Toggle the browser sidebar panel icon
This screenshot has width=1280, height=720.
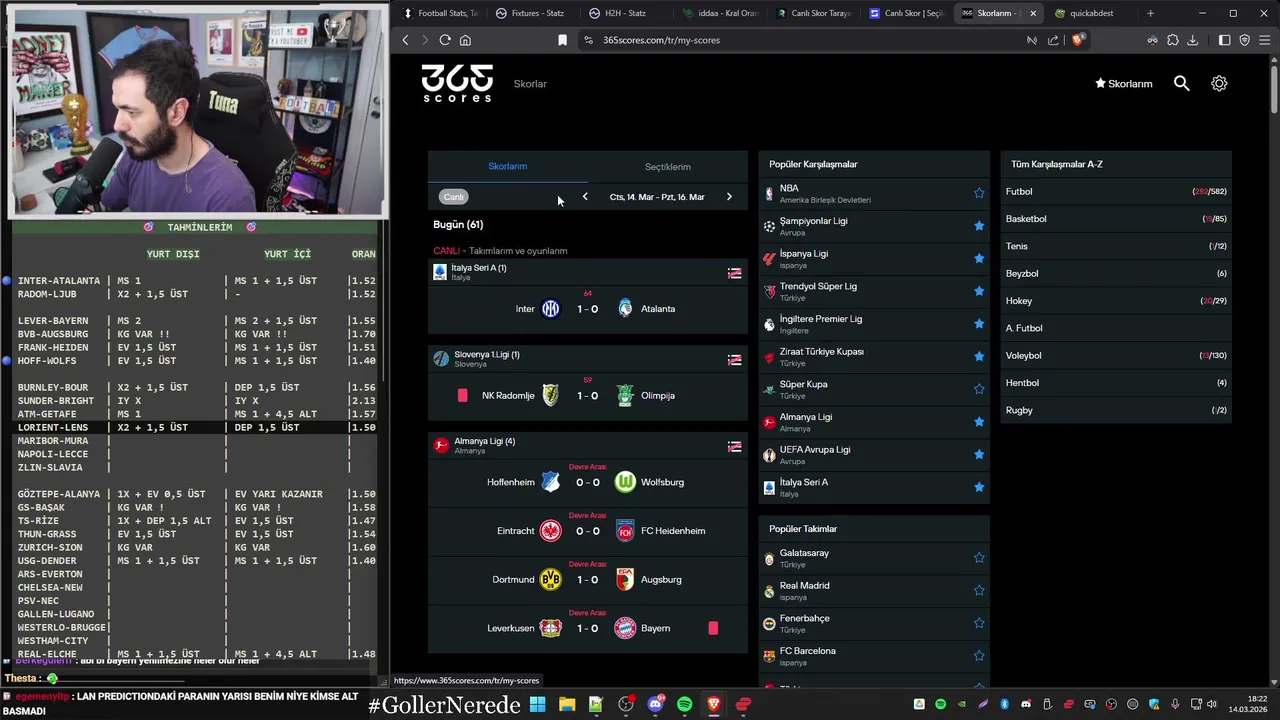pyautogui.click(x=1225, y=40)
